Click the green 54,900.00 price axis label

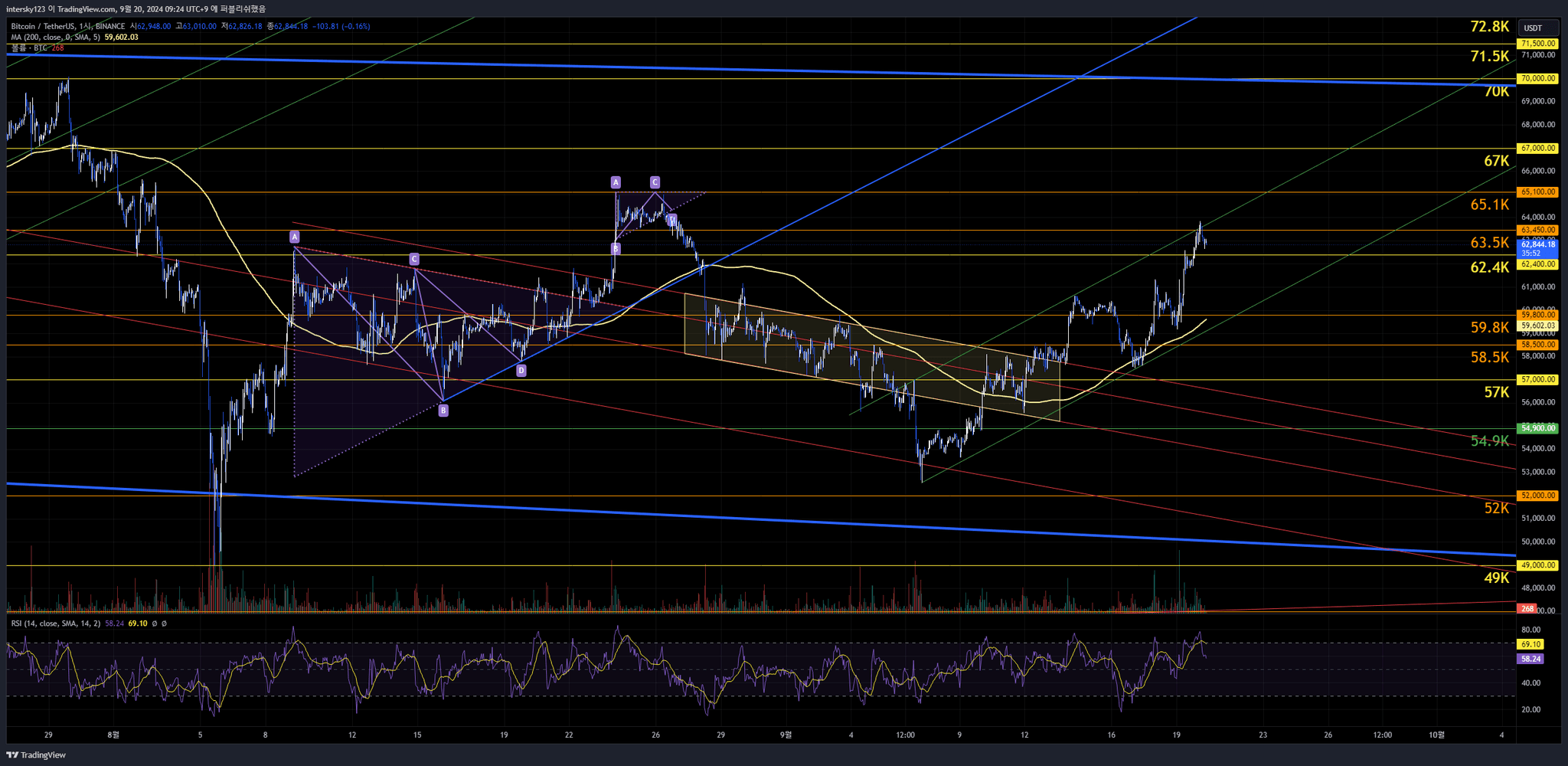[1537, 428]
